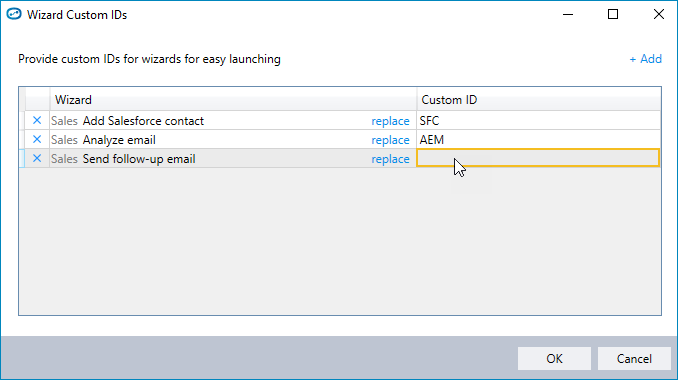Select the Add Salesforce contact wizard name
The image size is (678, 380).
143,121
